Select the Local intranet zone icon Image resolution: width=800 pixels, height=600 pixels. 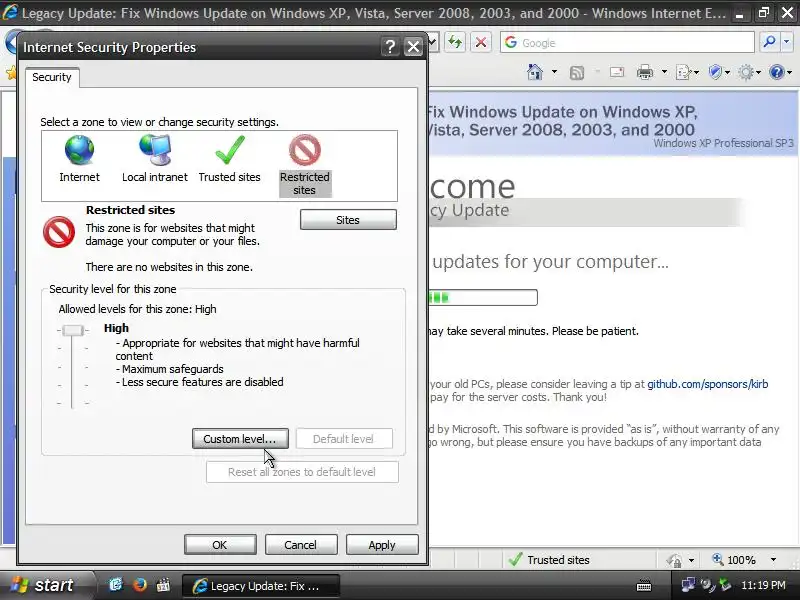(x=155, y=150)
